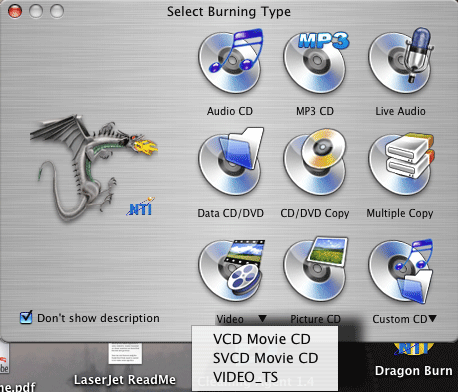Choose SVCD Movie CD from menu

point(265,358)
